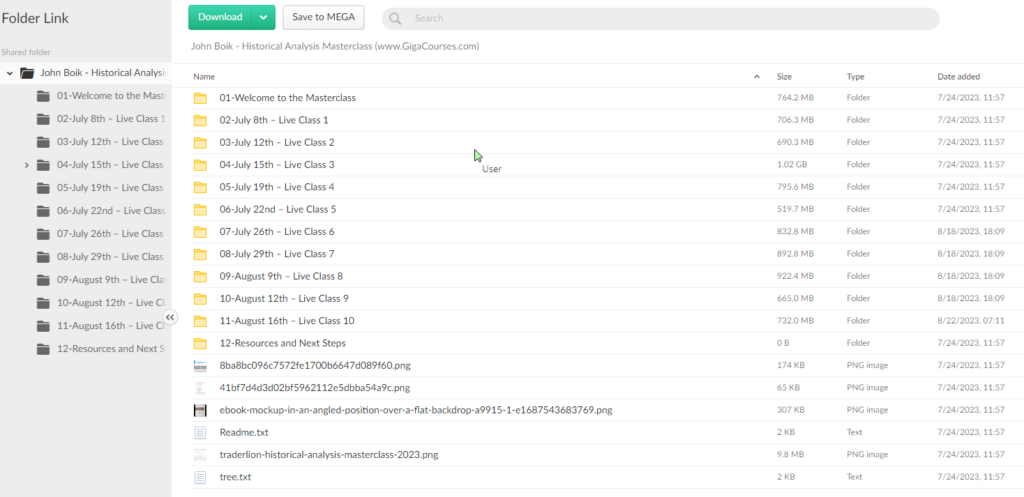
Task: Click the green Download button
Action: coord(220,17)
